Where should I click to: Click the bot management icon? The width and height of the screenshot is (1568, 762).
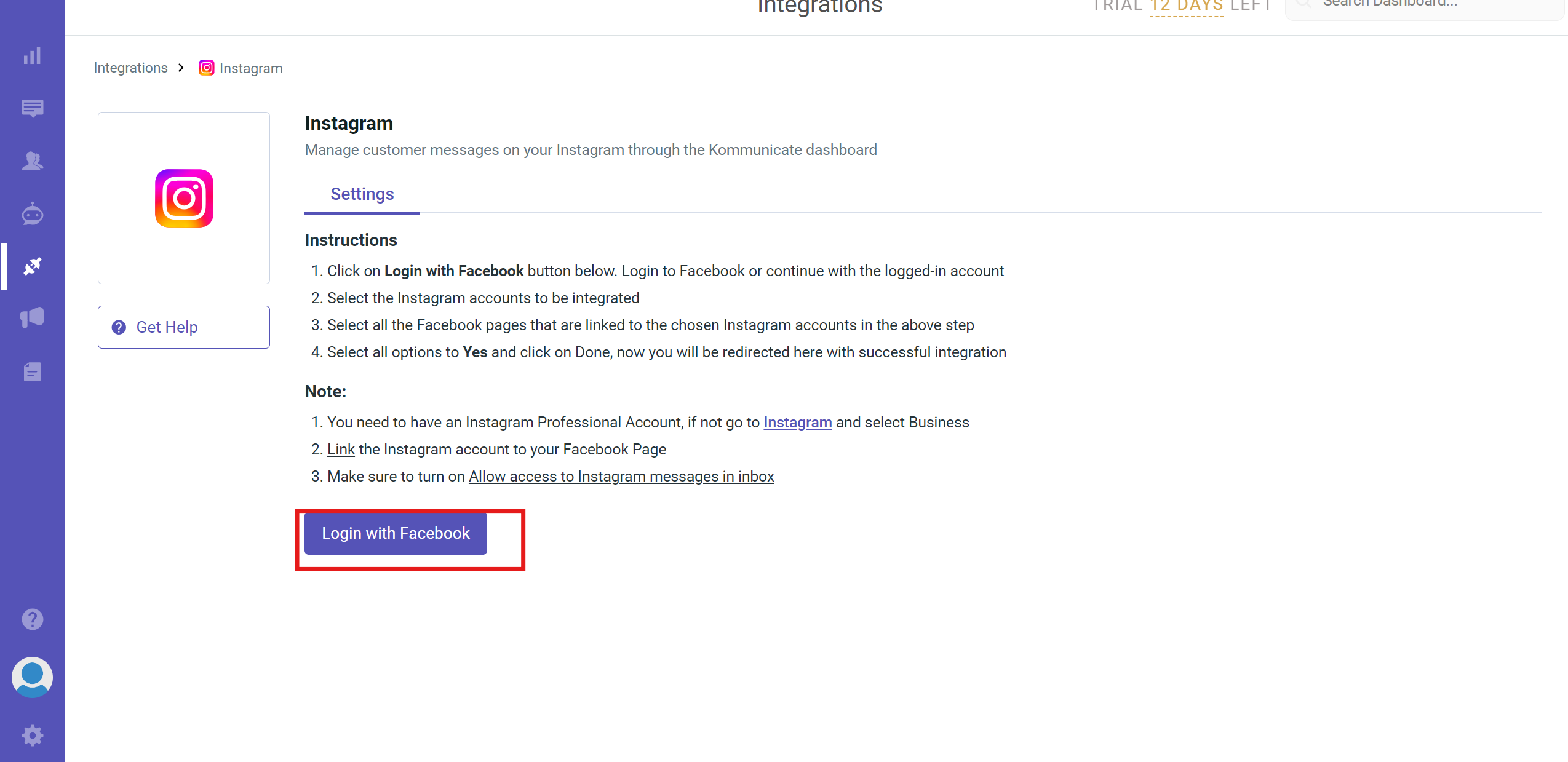coord(32,213)
